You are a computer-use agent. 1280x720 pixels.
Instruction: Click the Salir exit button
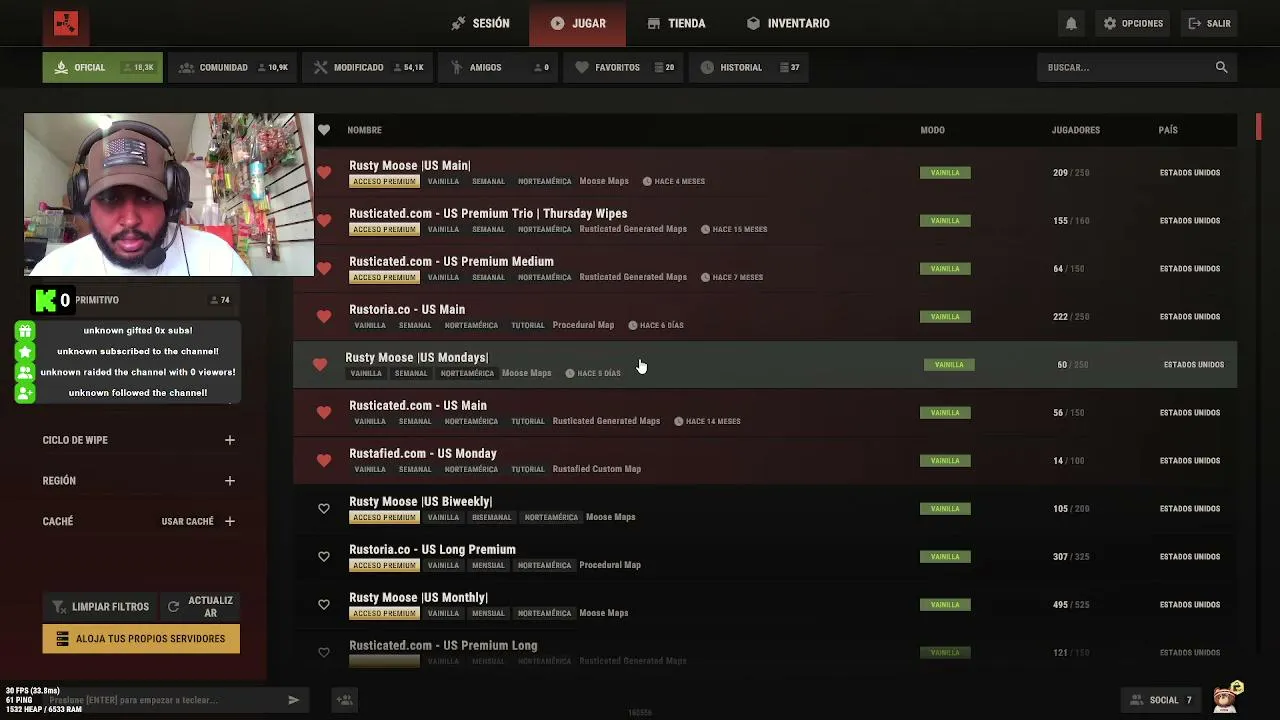(1209, 23)
